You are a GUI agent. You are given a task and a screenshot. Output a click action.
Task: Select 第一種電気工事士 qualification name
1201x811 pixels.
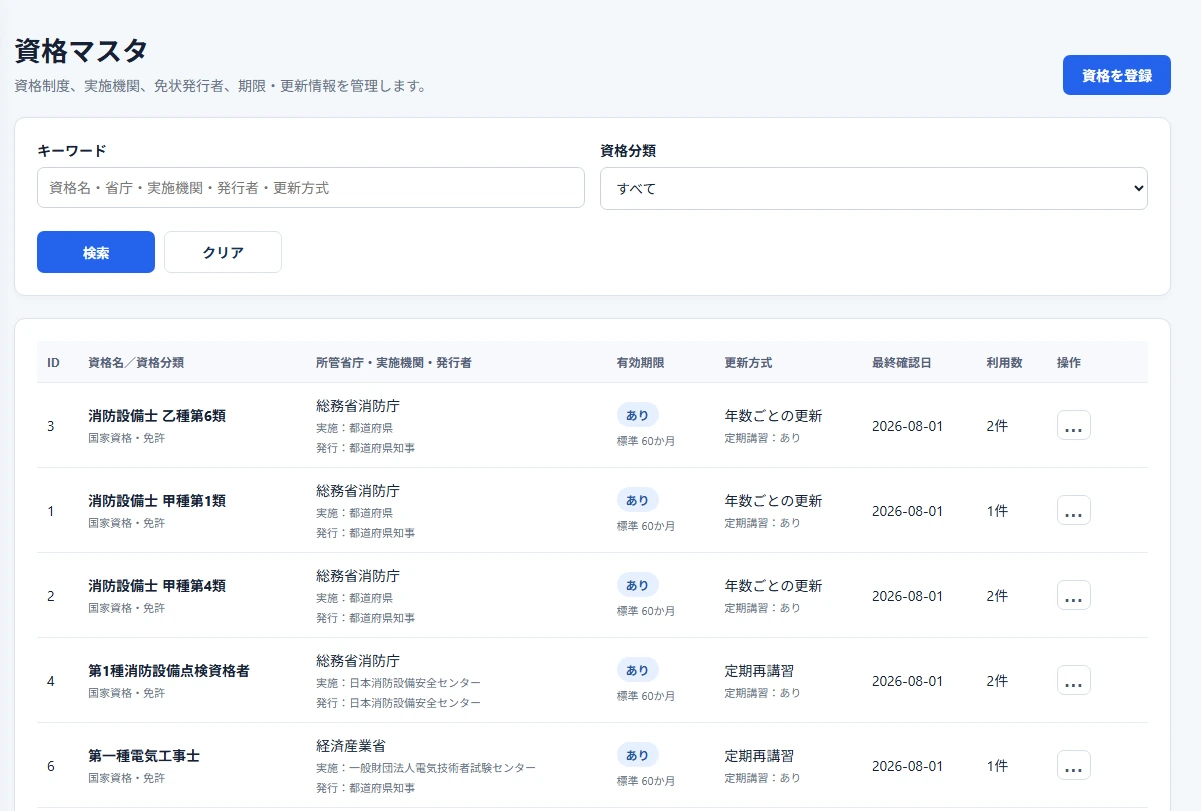[144, 755]
